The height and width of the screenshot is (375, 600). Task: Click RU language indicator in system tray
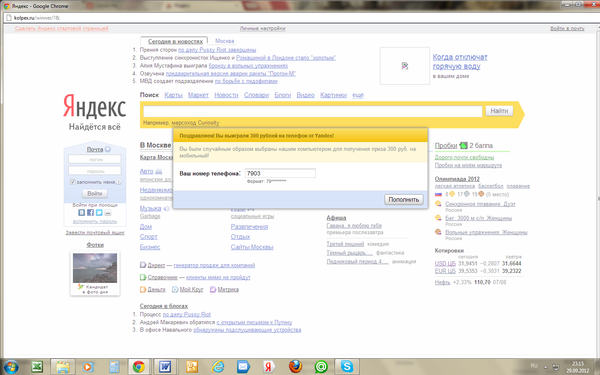534,366
